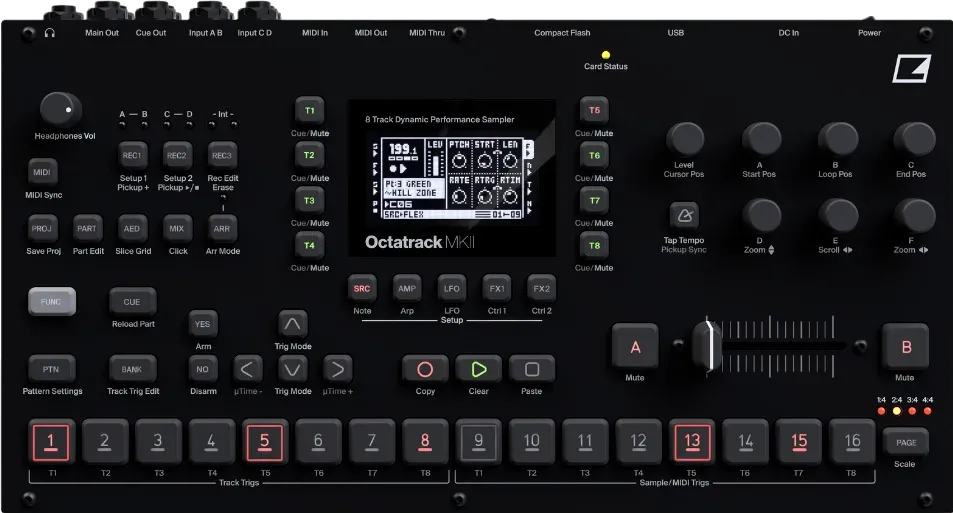Screen dimensions: 953x513
Task: Click the up arrow Trig Mode button
Action: (x=292, y=323)
